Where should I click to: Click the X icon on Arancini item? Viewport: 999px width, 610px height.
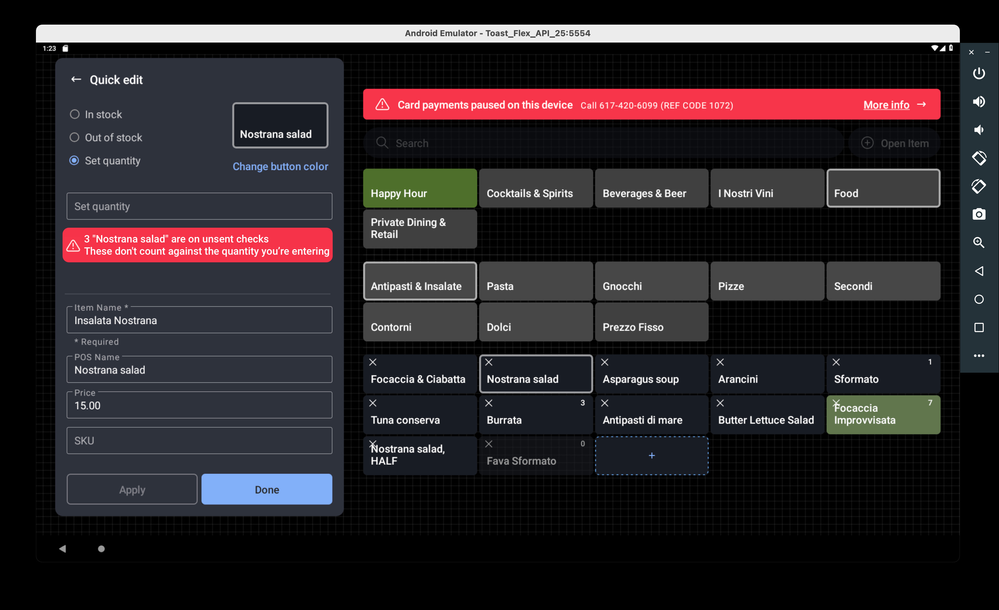click(x=720, y=363)
